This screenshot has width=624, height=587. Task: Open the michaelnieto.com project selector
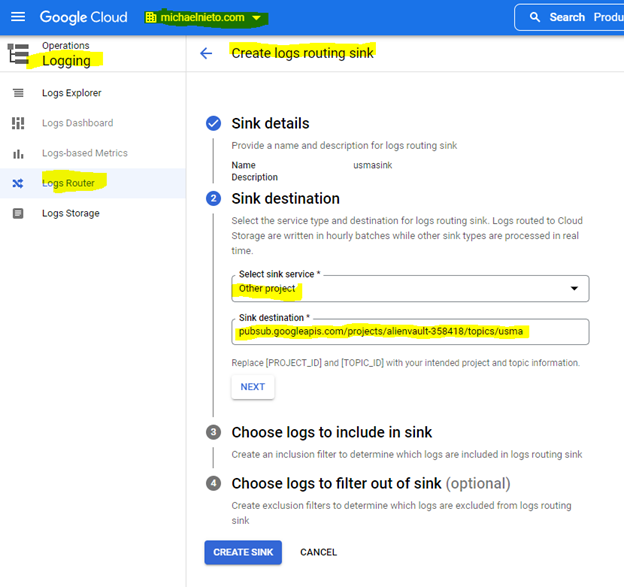click(203, 18)
